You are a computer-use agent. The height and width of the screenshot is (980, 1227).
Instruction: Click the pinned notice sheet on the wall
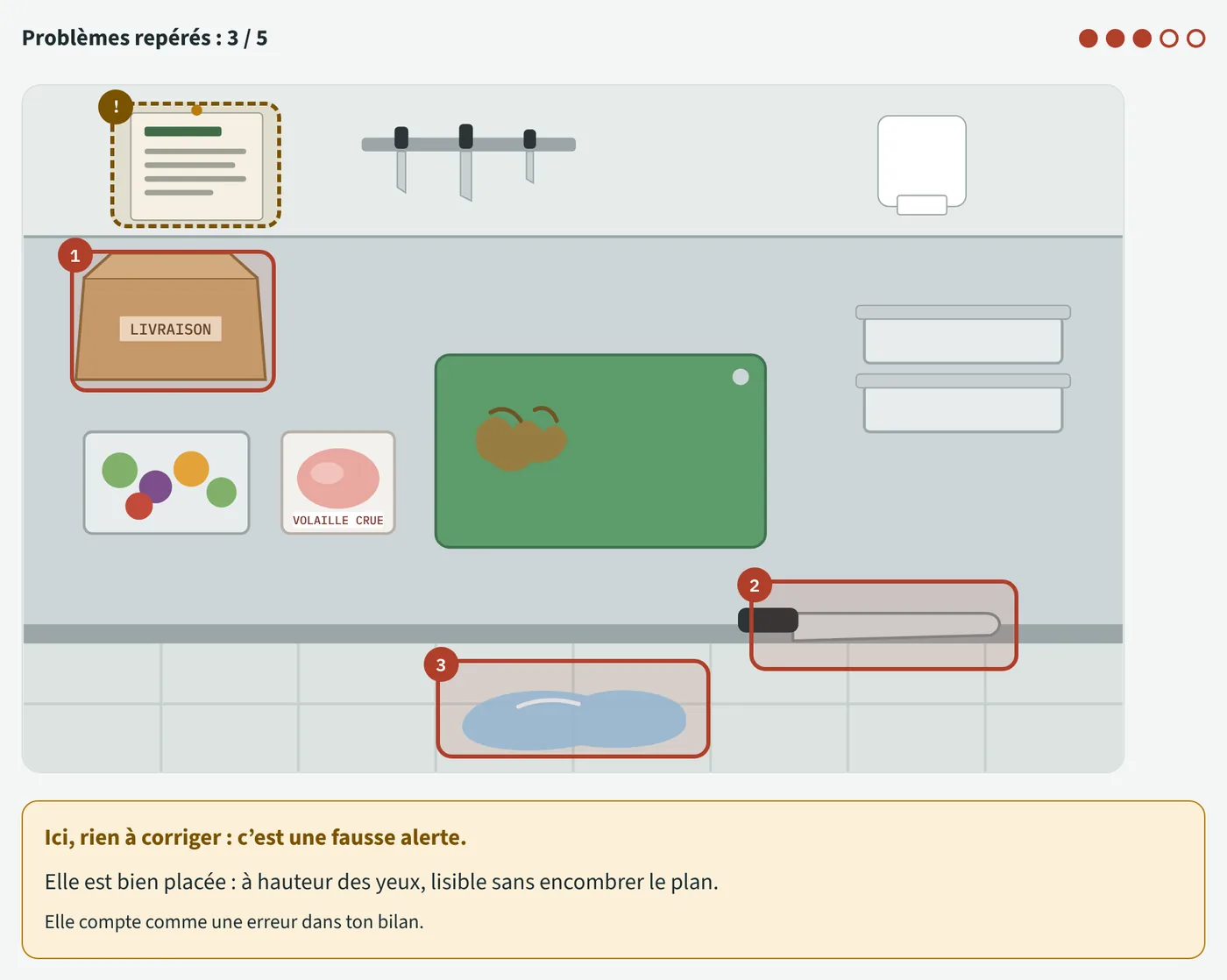[x=196, y=165]
